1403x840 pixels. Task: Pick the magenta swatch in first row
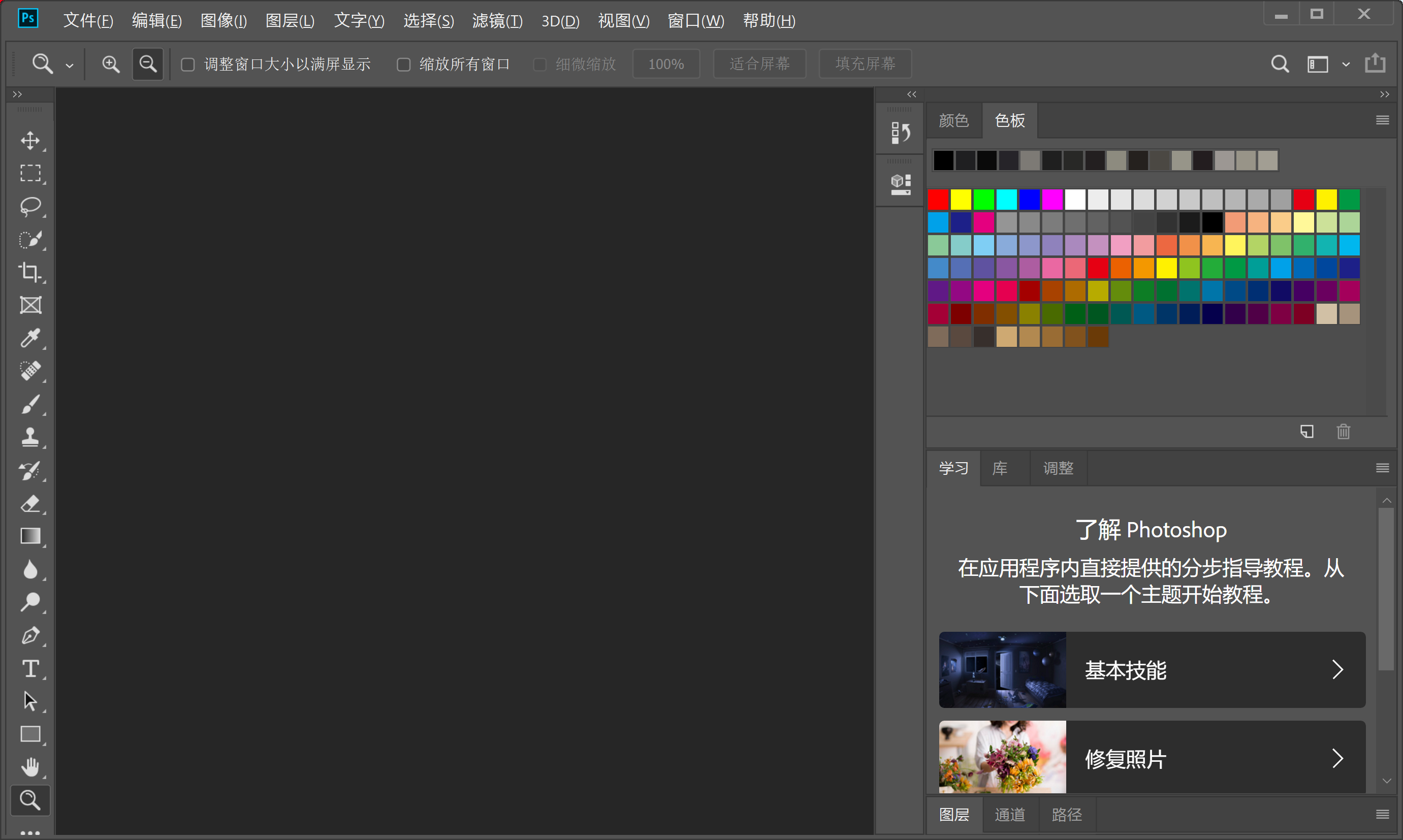pyautogui.click(x=1052, y=199)
